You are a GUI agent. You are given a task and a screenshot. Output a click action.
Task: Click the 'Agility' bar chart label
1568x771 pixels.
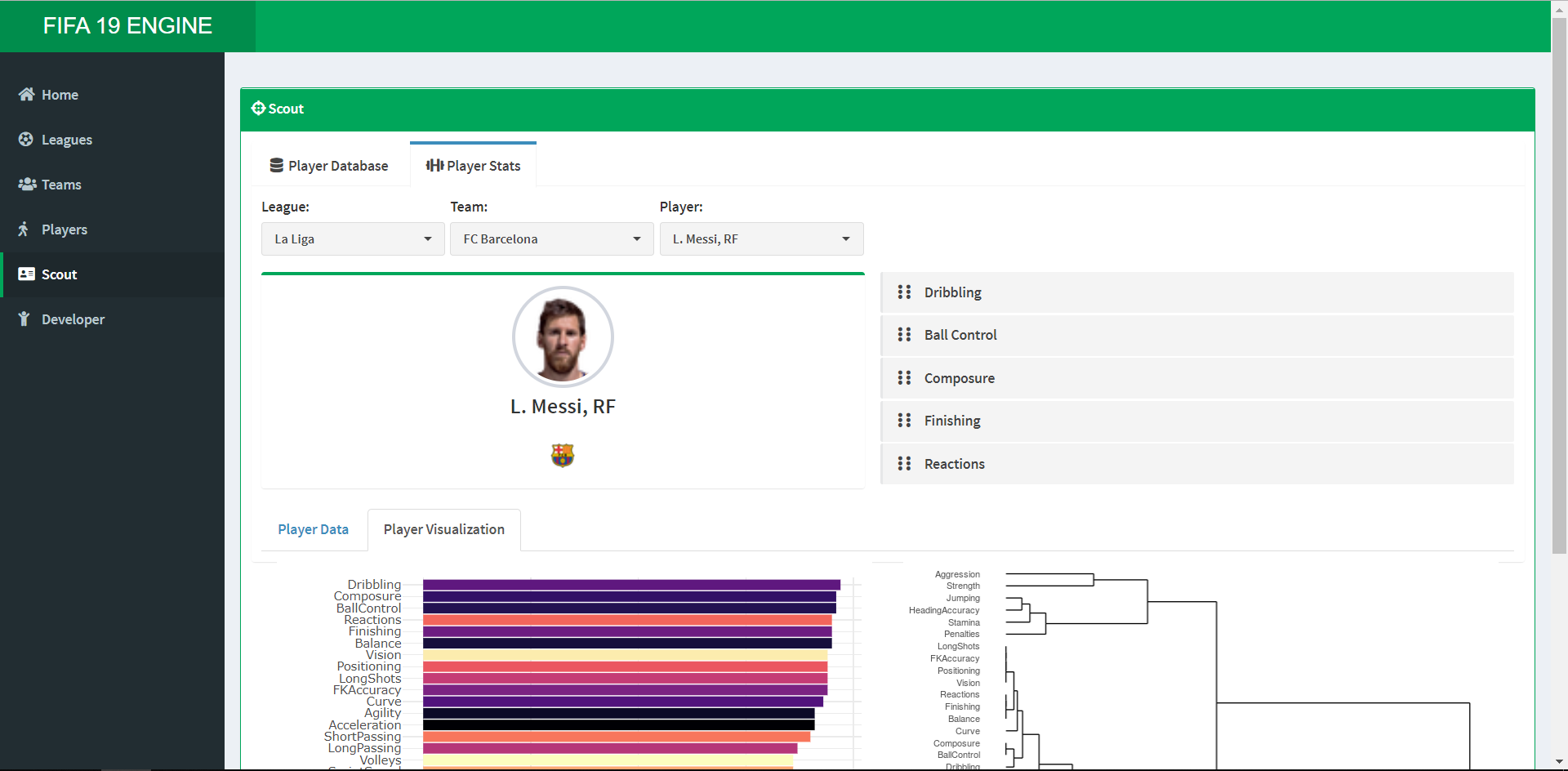pos(382,713)
